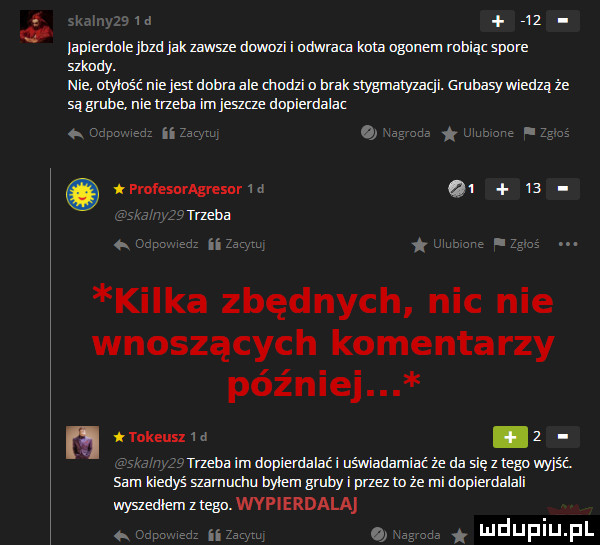Mark ProfesorAgresor's reply as Ulubione
This screenshot has width=600, height=545.
pos(448,244)
